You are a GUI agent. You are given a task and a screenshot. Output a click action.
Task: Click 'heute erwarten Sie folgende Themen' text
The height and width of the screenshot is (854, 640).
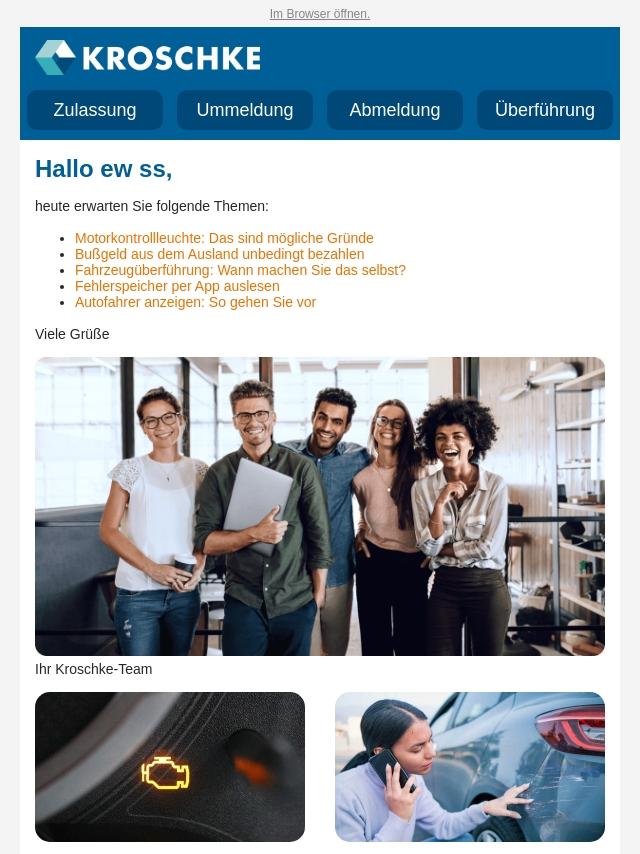(x=152, y=206)
